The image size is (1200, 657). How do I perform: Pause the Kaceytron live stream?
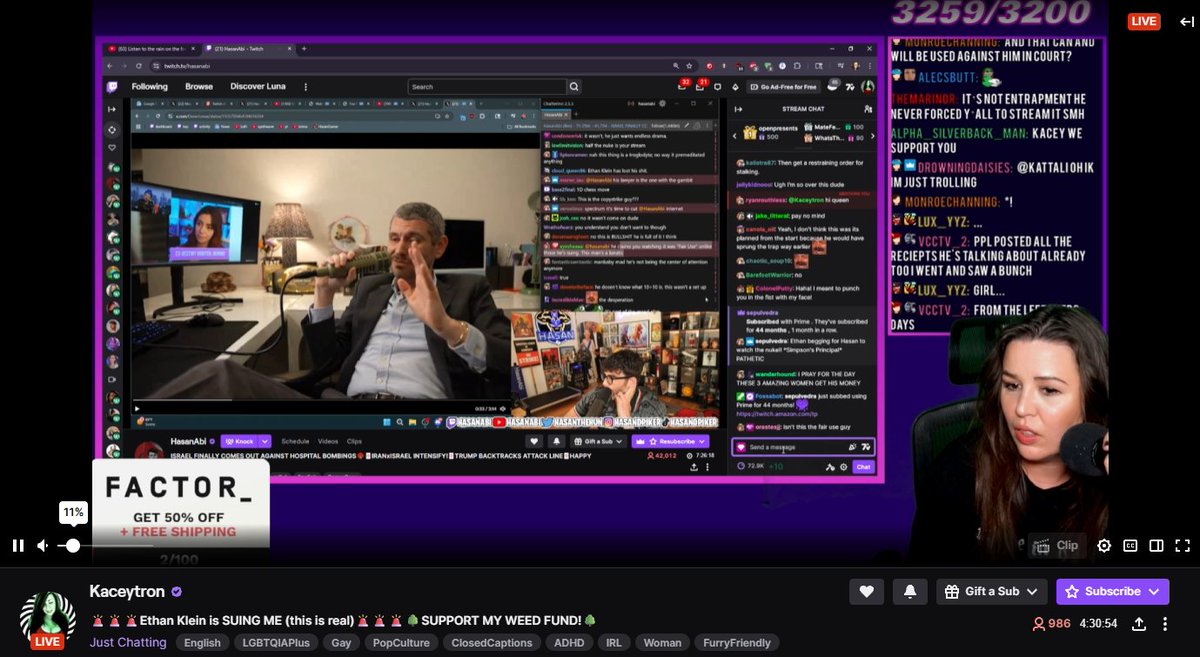(x=18, y=546)
